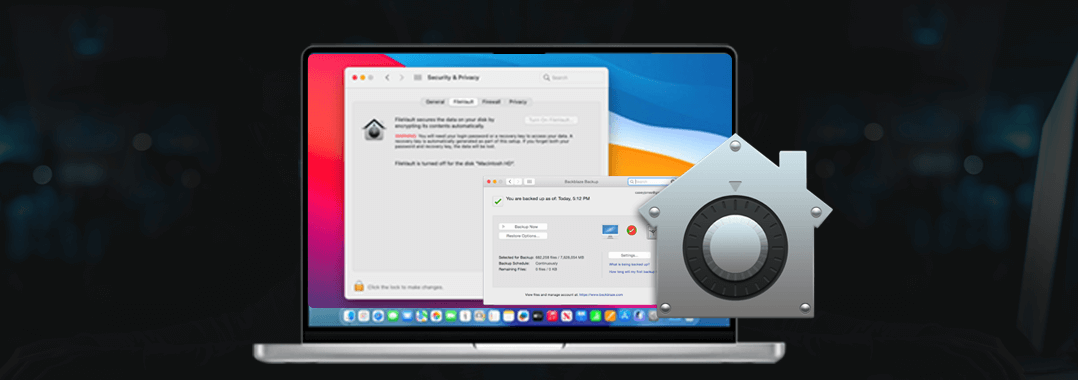
Task: Go forward in Backblaze Backup window
Action: coord(518,181)
